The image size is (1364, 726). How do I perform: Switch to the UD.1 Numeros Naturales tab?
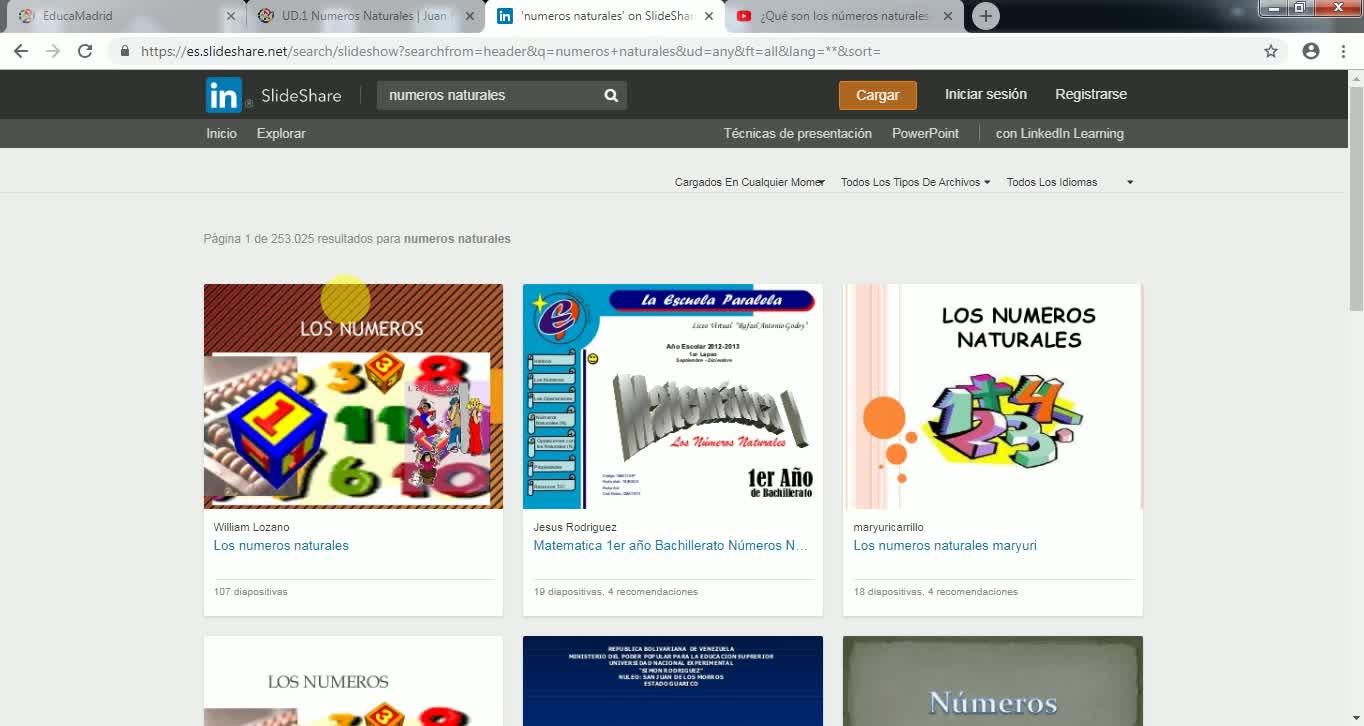[364, 16]
